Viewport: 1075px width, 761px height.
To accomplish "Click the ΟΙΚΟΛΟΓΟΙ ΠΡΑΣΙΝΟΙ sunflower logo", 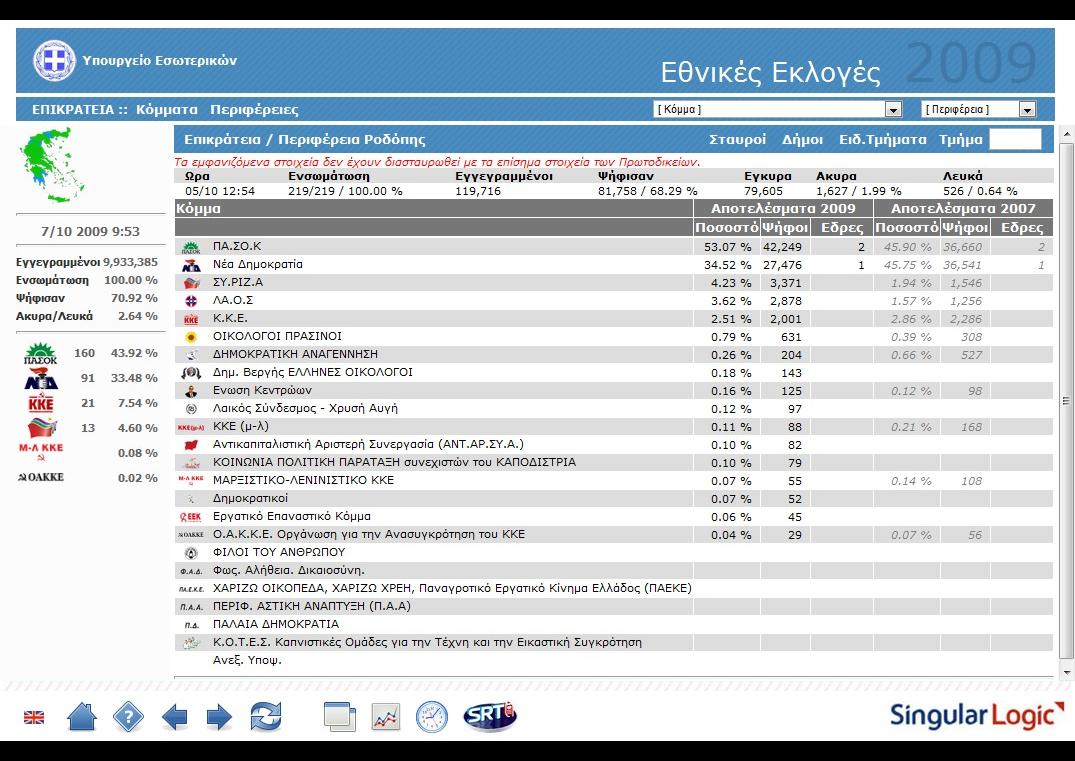I will 191,337.
